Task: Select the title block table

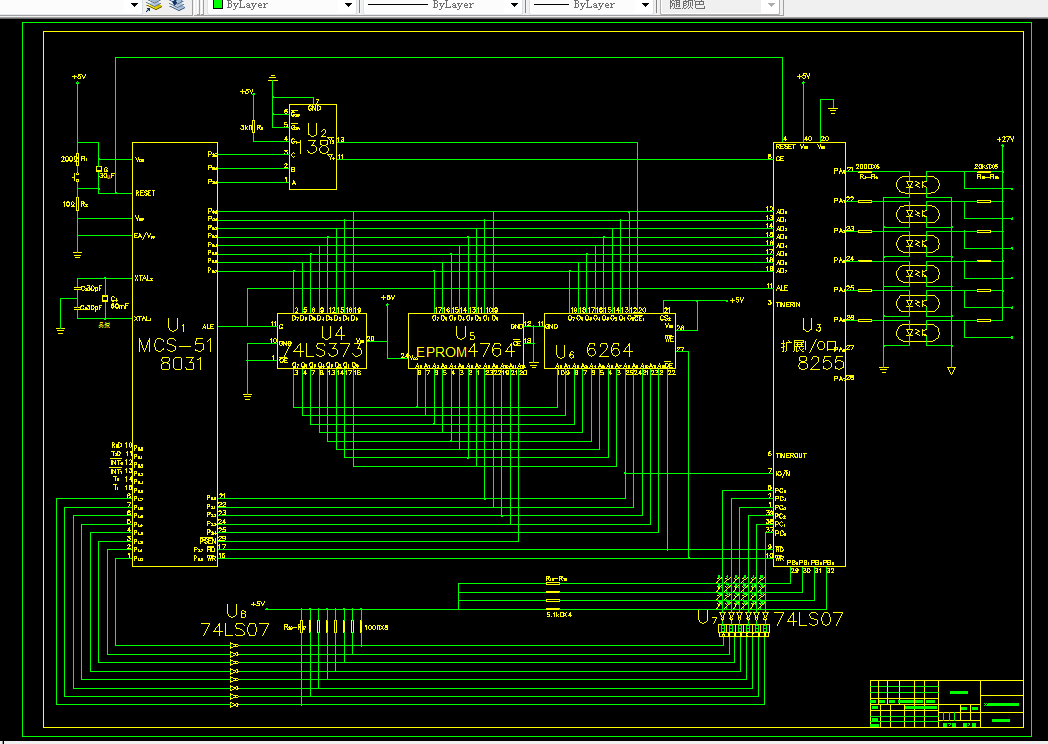Action: [946, 704]
